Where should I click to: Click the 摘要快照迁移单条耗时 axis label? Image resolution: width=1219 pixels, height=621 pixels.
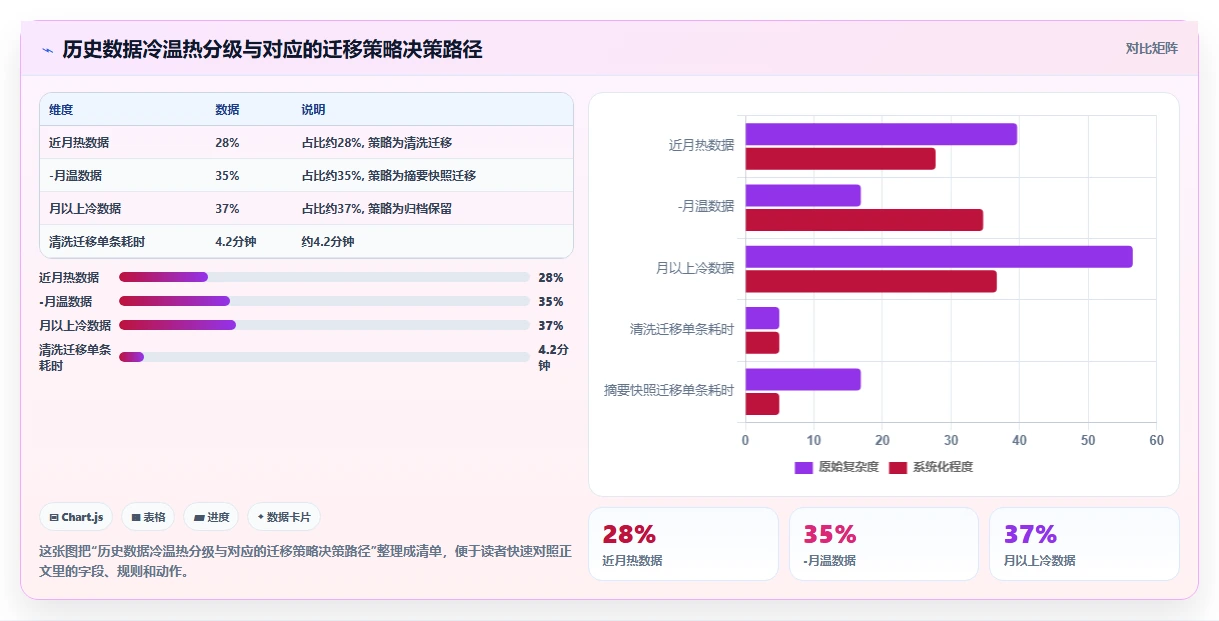[669, 390]
